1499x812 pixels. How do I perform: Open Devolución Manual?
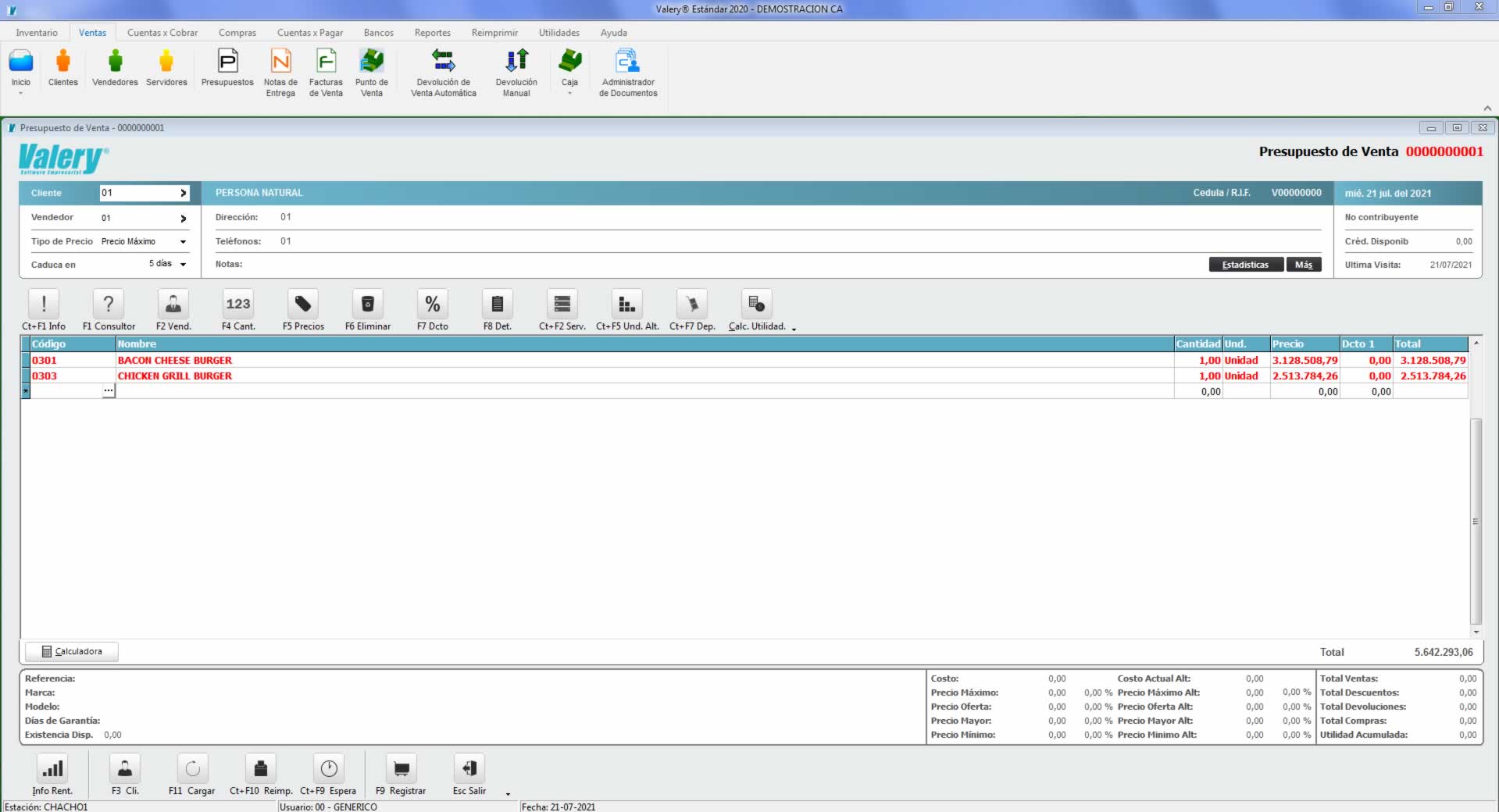516,73
